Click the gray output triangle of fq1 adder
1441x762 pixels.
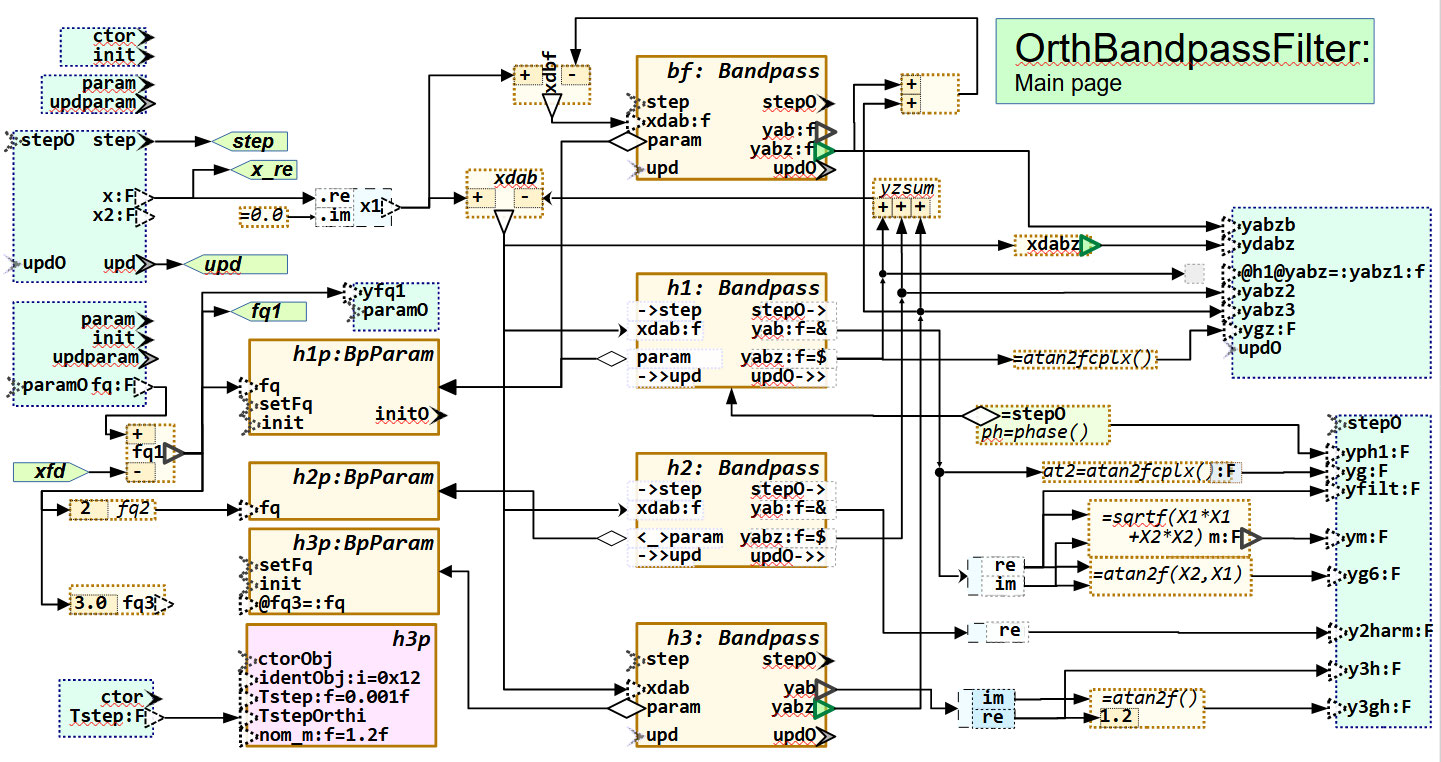[x=173, y=452]
